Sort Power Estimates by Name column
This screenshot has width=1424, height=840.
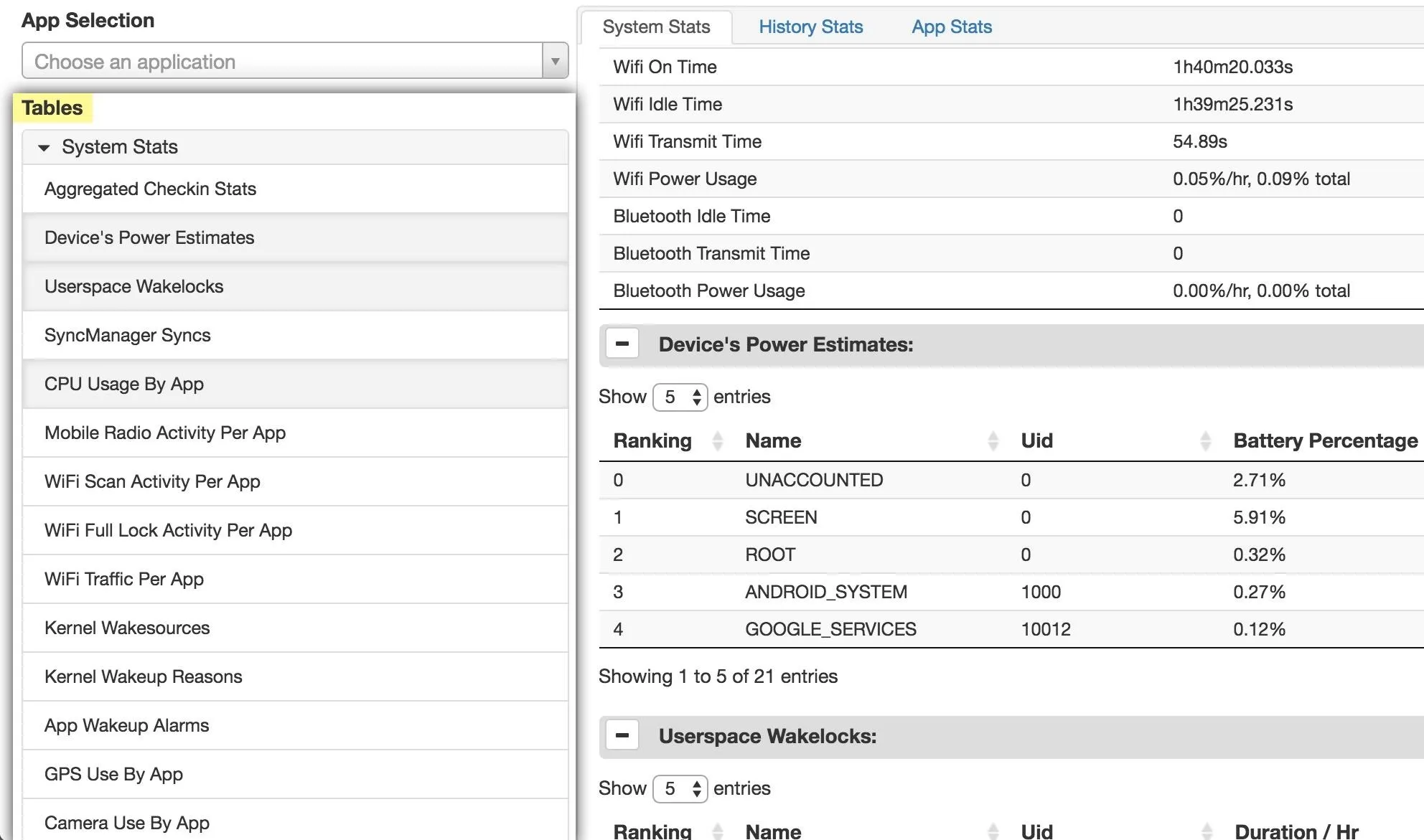coord(869,440)
